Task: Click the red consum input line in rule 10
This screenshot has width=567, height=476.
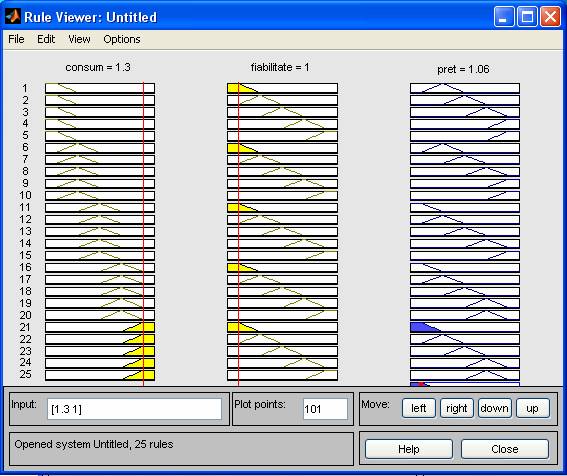Action: (144, 196)
